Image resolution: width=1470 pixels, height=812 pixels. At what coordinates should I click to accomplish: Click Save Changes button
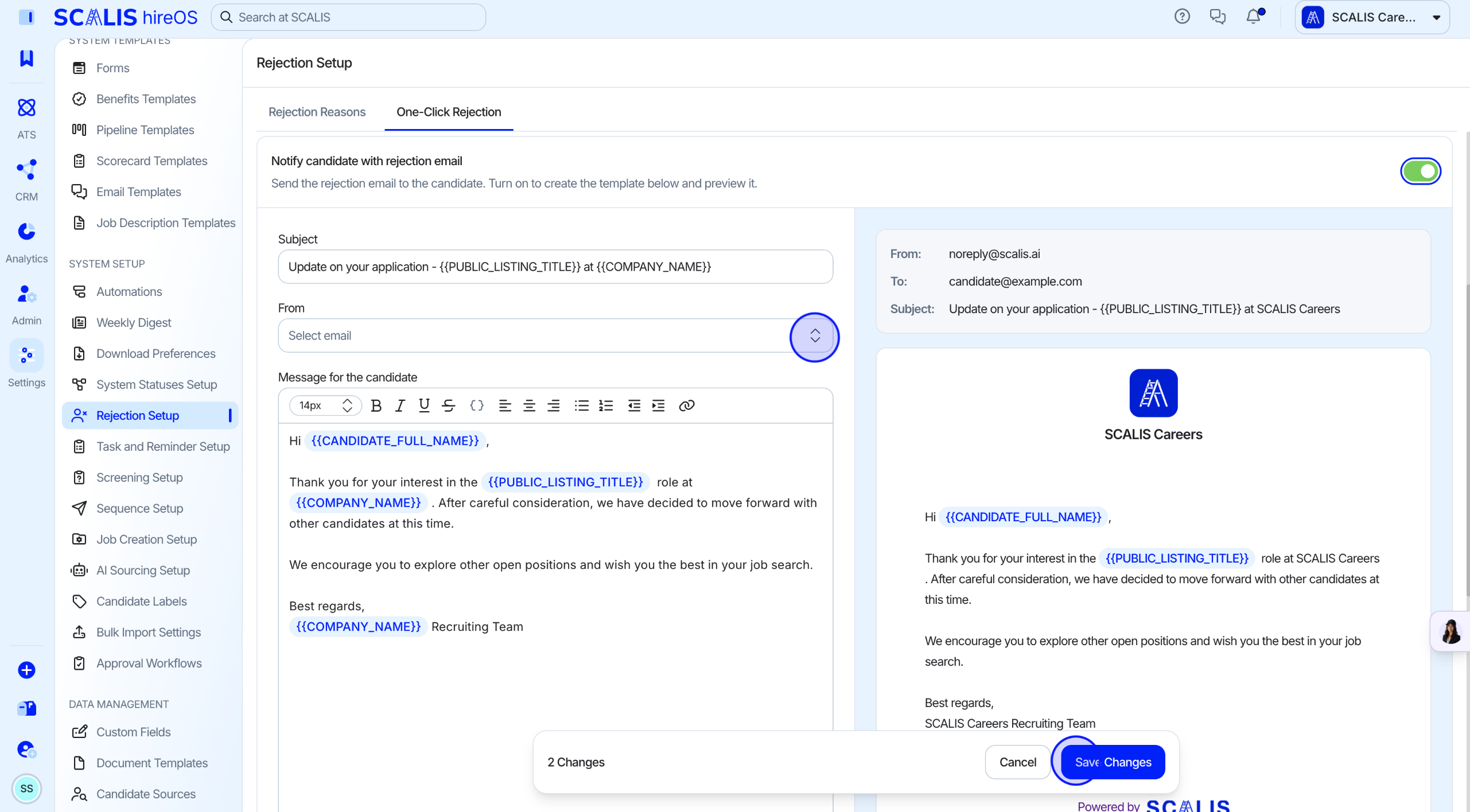[1113, 762]
